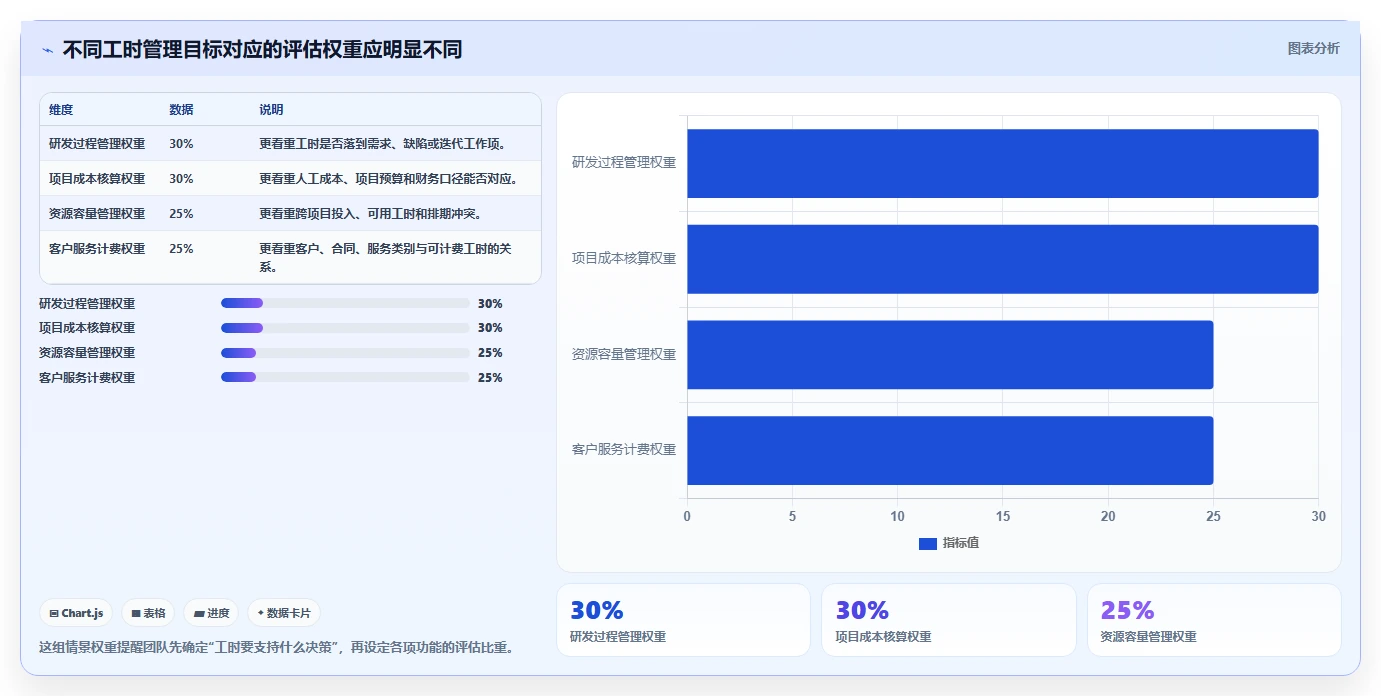The height and width of the screenshot is (696, 1381).
Task: Click the page title 不同工时管理目标对应的评估权重应明显不同
Action: 262,50
